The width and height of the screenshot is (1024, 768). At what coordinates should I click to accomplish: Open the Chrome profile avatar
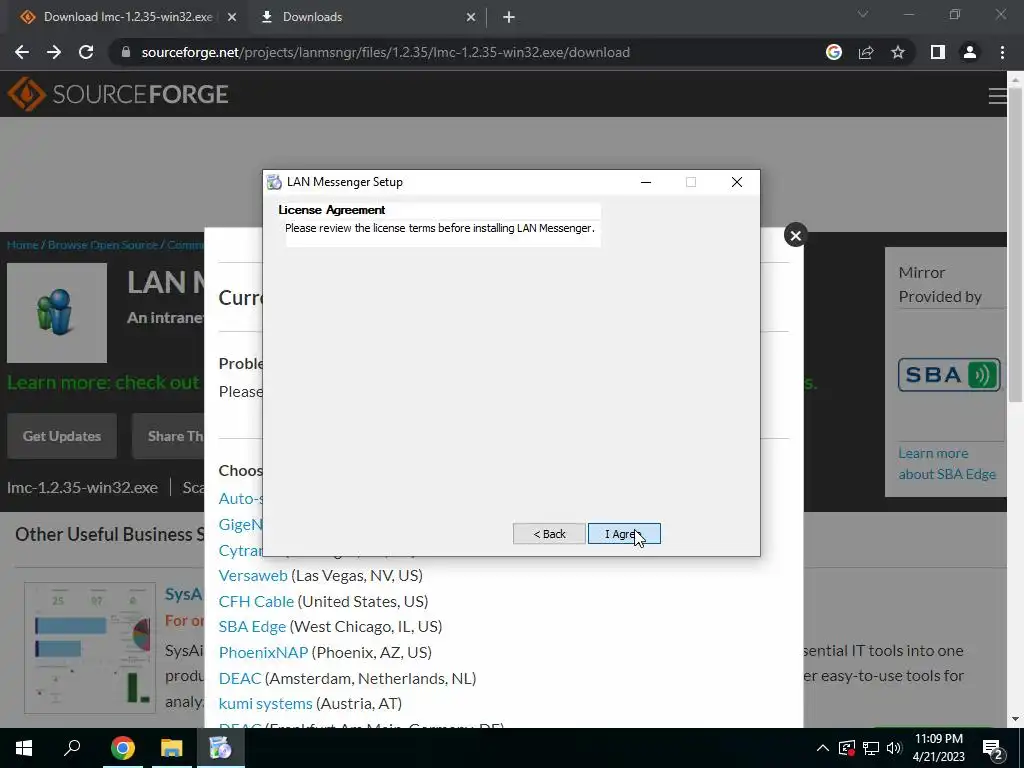970,52
